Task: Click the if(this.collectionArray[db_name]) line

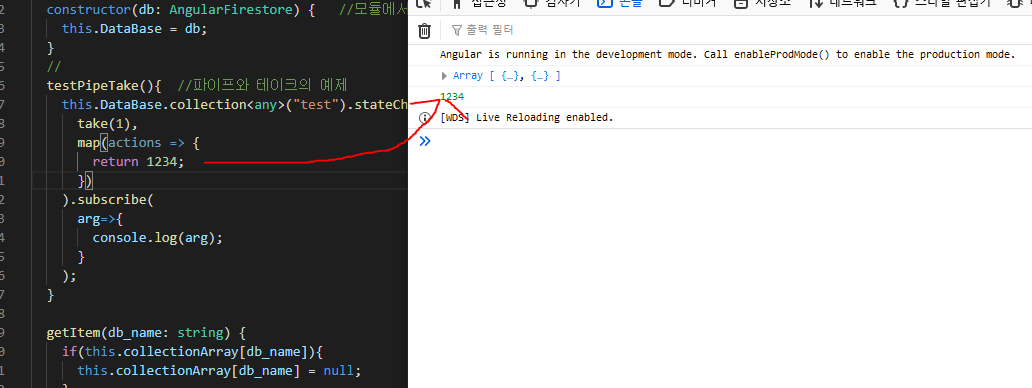Action: click(x=193, y=352)
